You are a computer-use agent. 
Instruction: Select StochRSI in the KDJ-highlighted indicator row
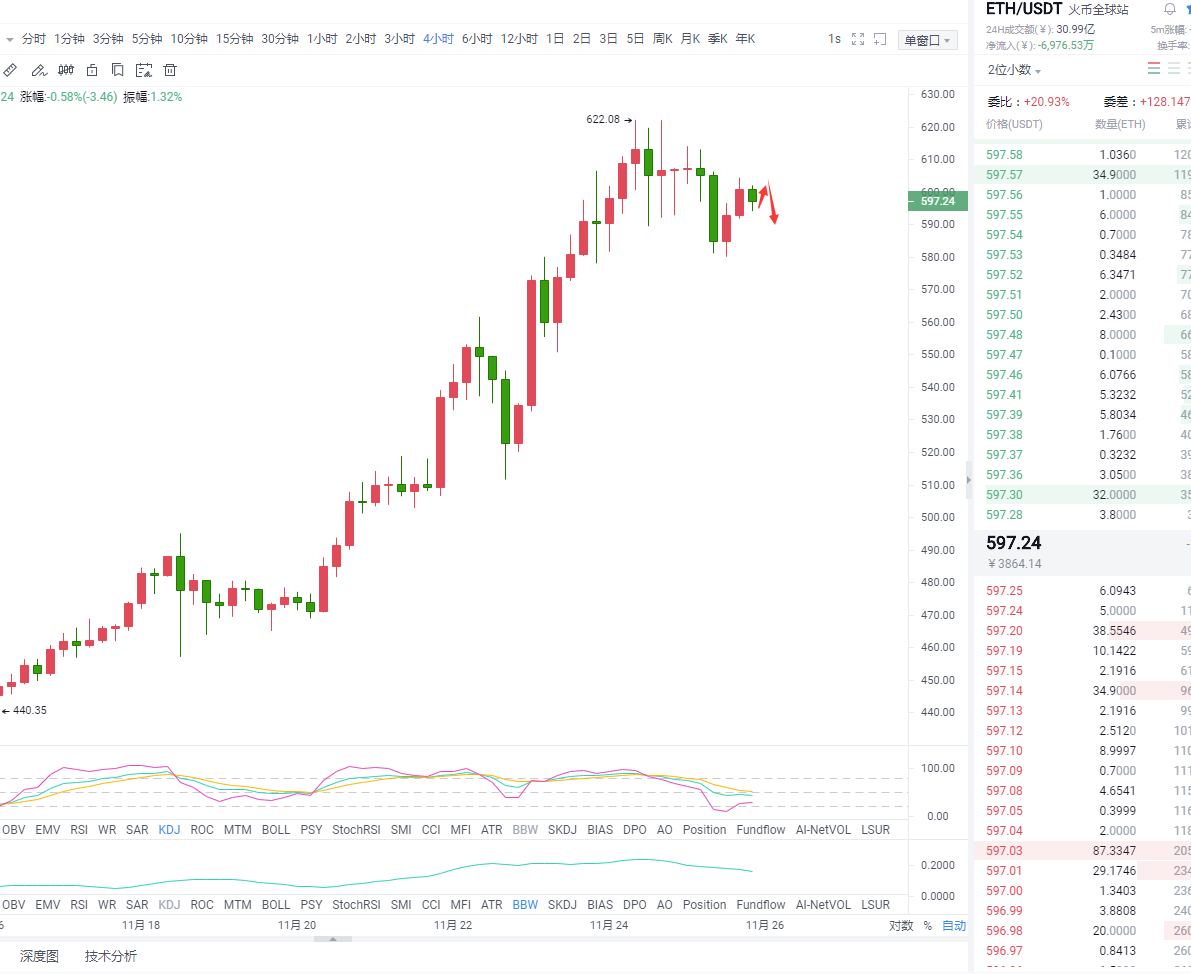point(356,830)
